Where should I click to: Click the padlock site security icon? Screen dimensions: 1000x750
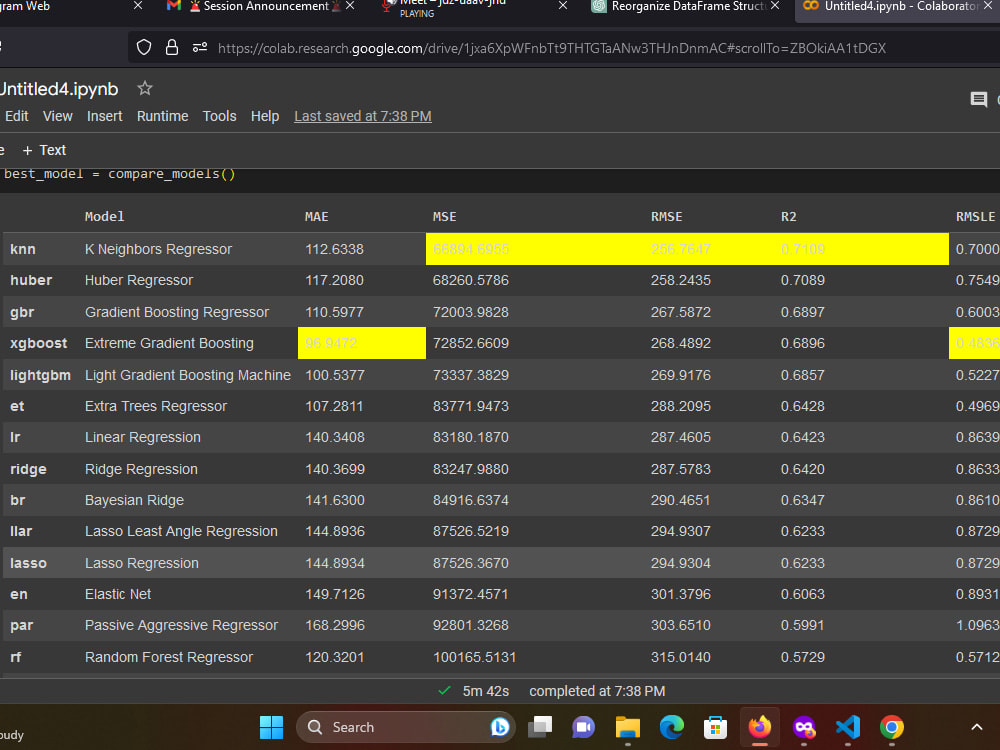172,48
